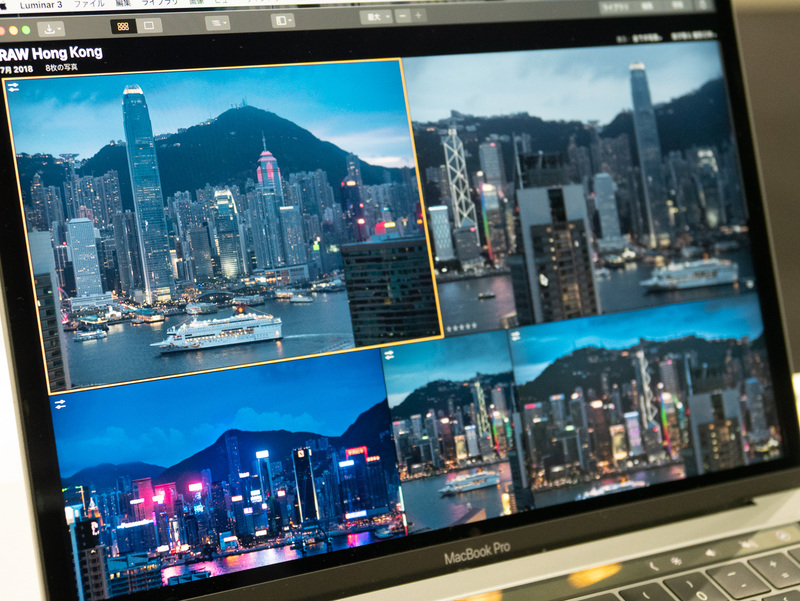Open the side panel layout dropdown
The width and height of the screenshot is (800, 601).
click(x=283, y=20)
